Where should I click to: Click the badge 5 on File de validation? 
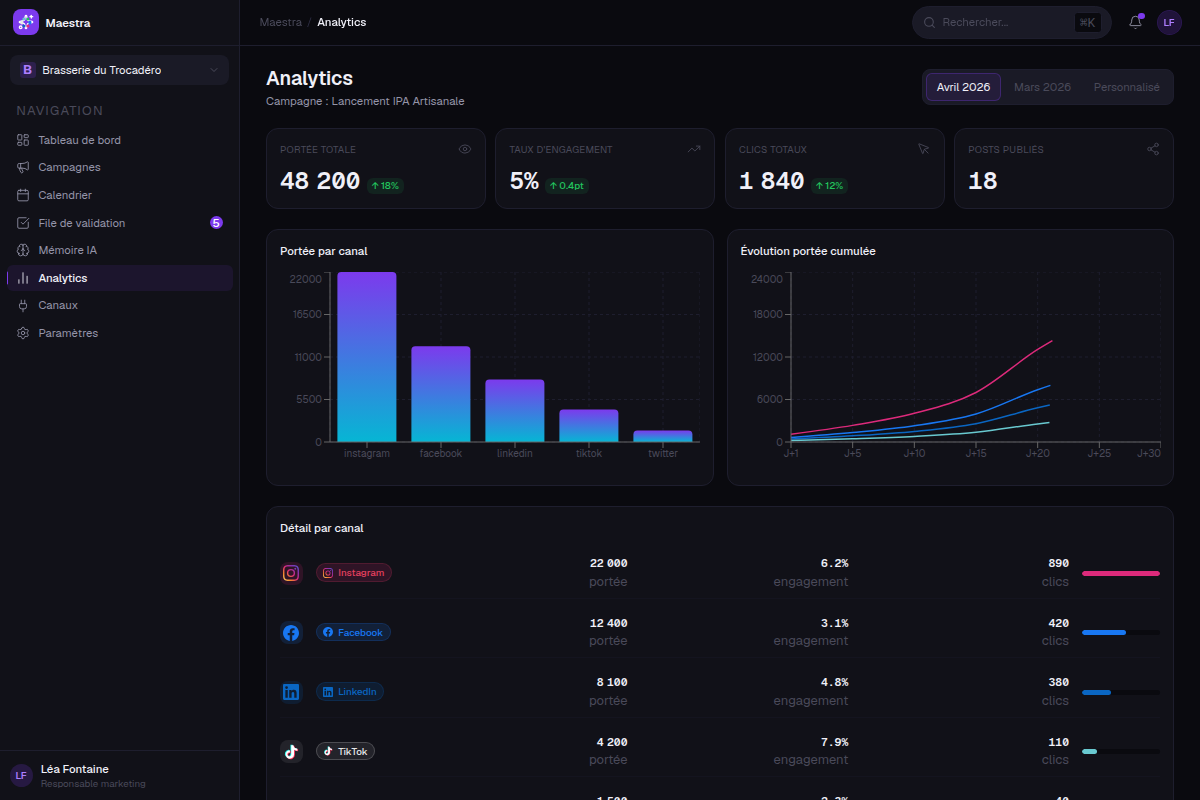[x=216, y=223]
